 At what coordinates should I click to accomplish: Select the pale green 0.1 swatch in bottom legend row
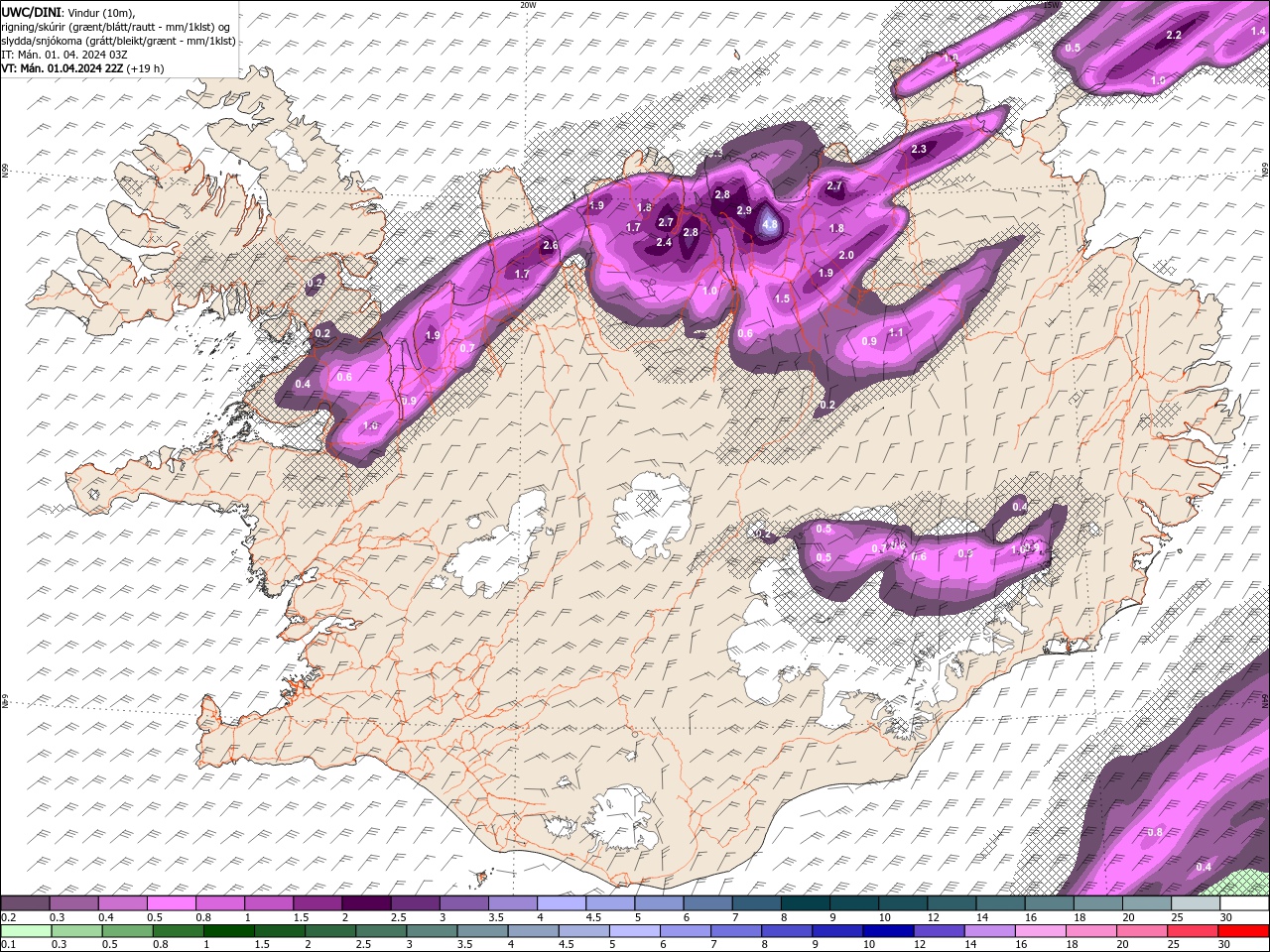[x=25, y=931]
